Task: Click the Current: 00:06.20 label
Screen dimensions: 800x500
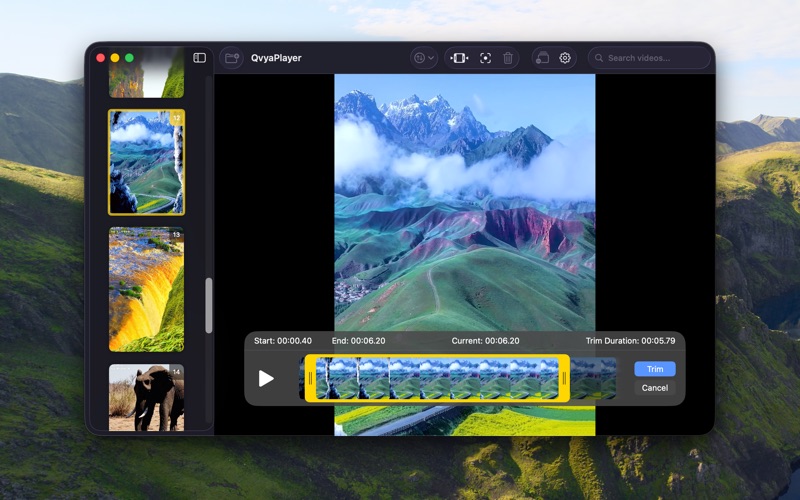Action: tap(485, 341)
